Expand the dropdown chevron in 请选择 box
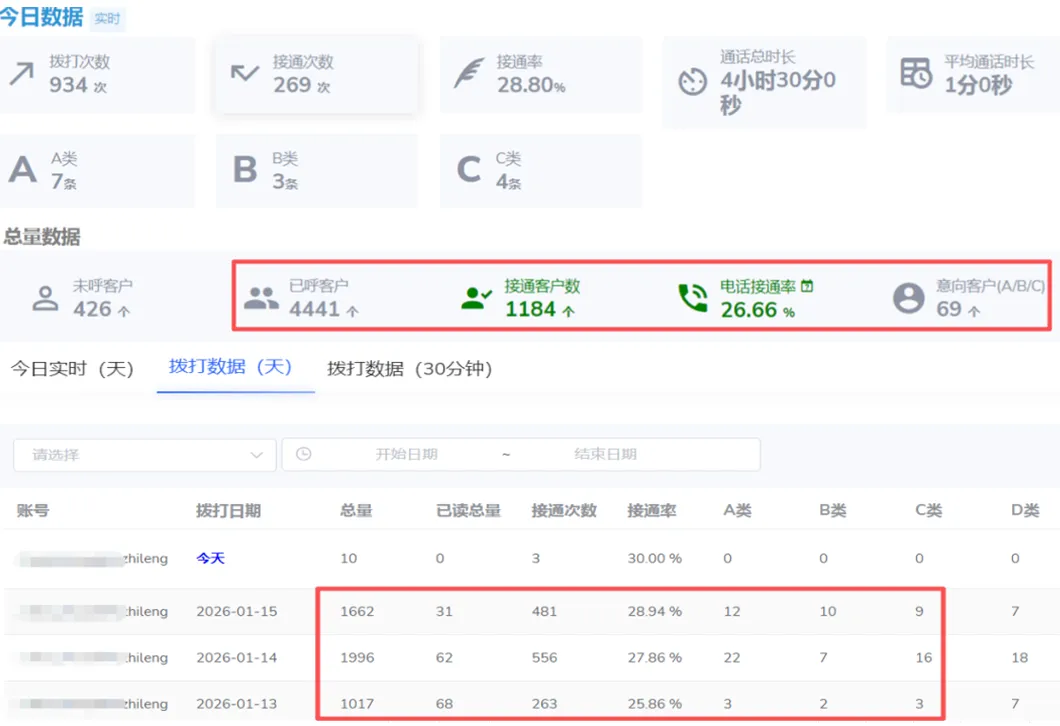The image size is (1060, 726). tap(256, 455)
